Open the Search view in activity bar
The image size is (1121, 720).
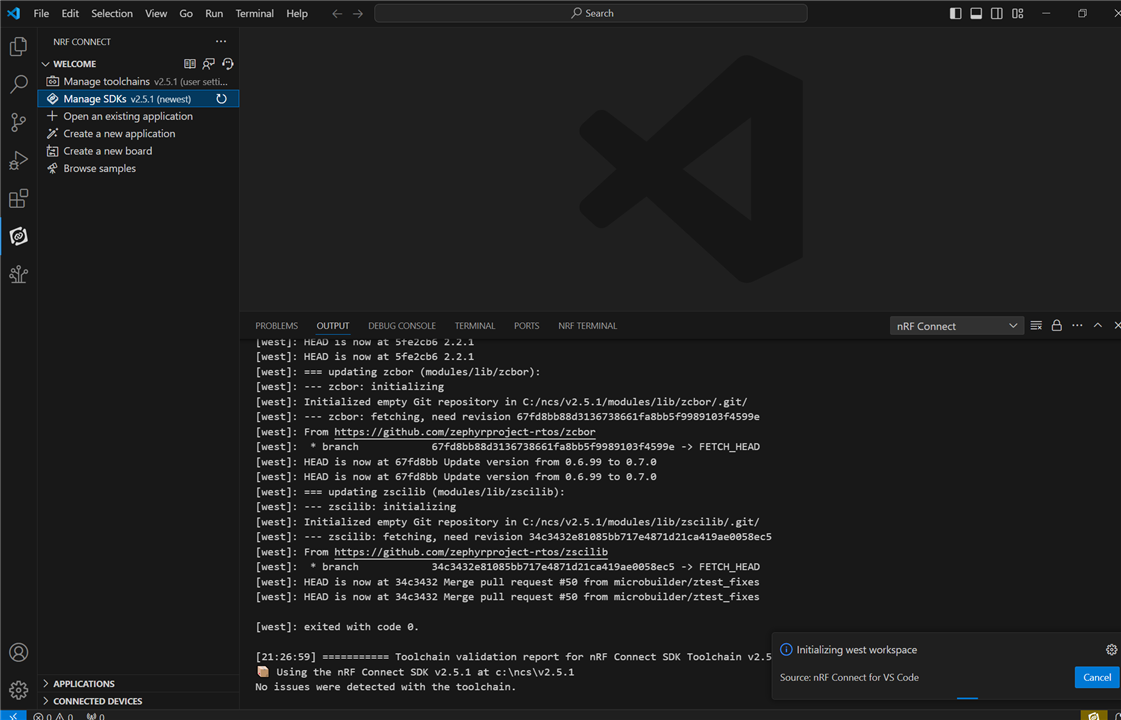pyautogui.click(x=19, y=84)
